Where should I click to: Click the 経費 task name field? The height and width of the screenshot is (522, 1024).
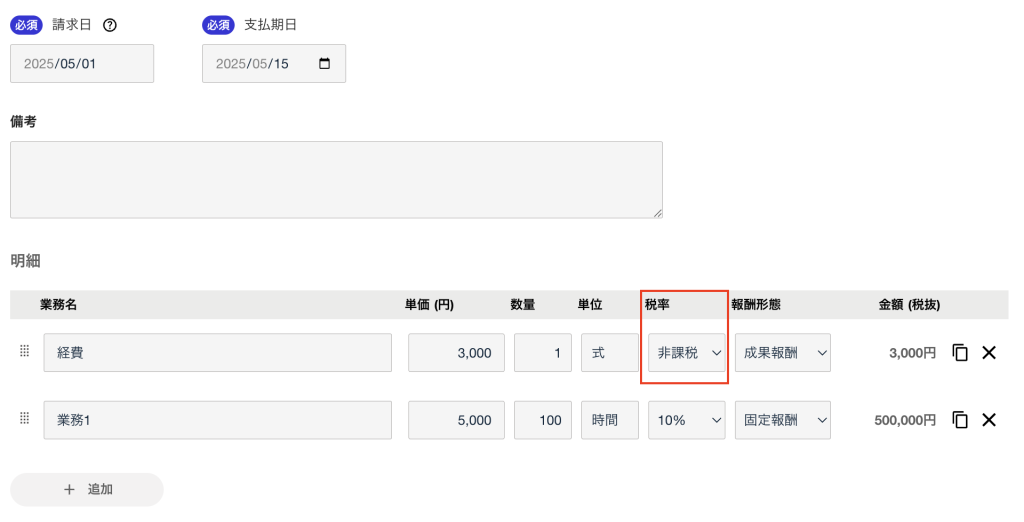(x=217, y=353)
